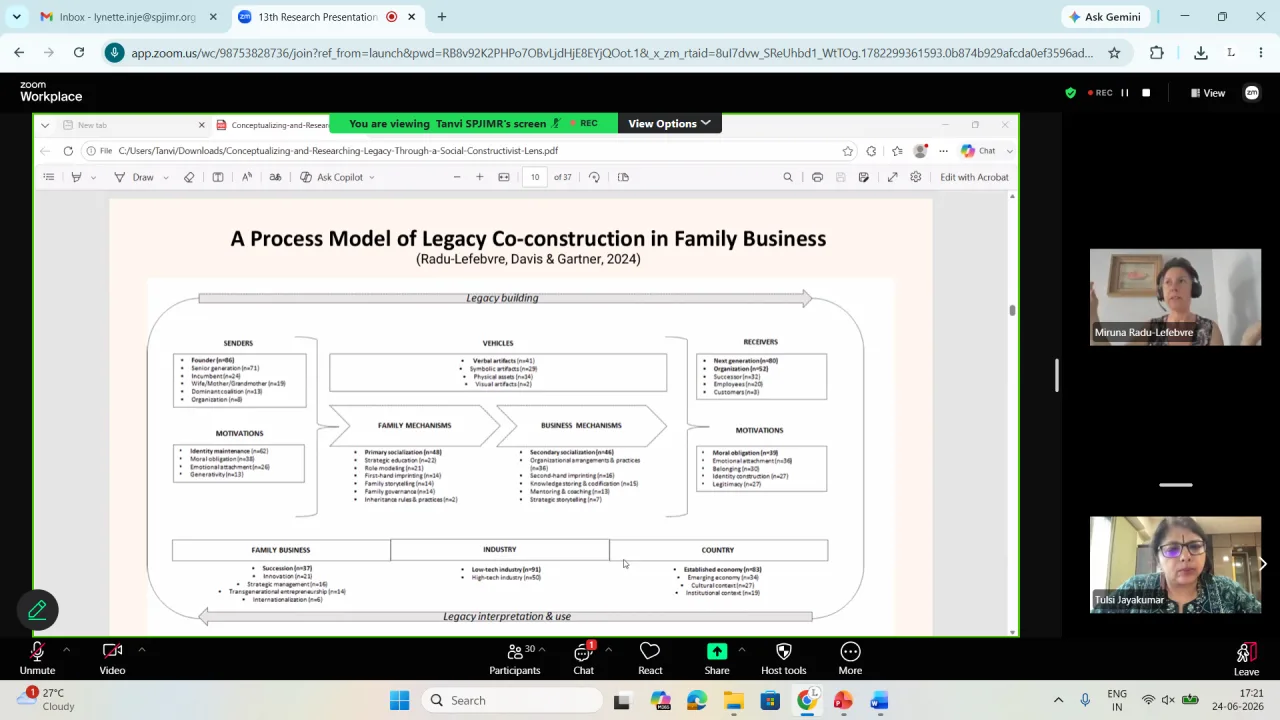
Task: Select Miruna Radu-Lefebvre's video tile
Action: tap(1175, 297)
